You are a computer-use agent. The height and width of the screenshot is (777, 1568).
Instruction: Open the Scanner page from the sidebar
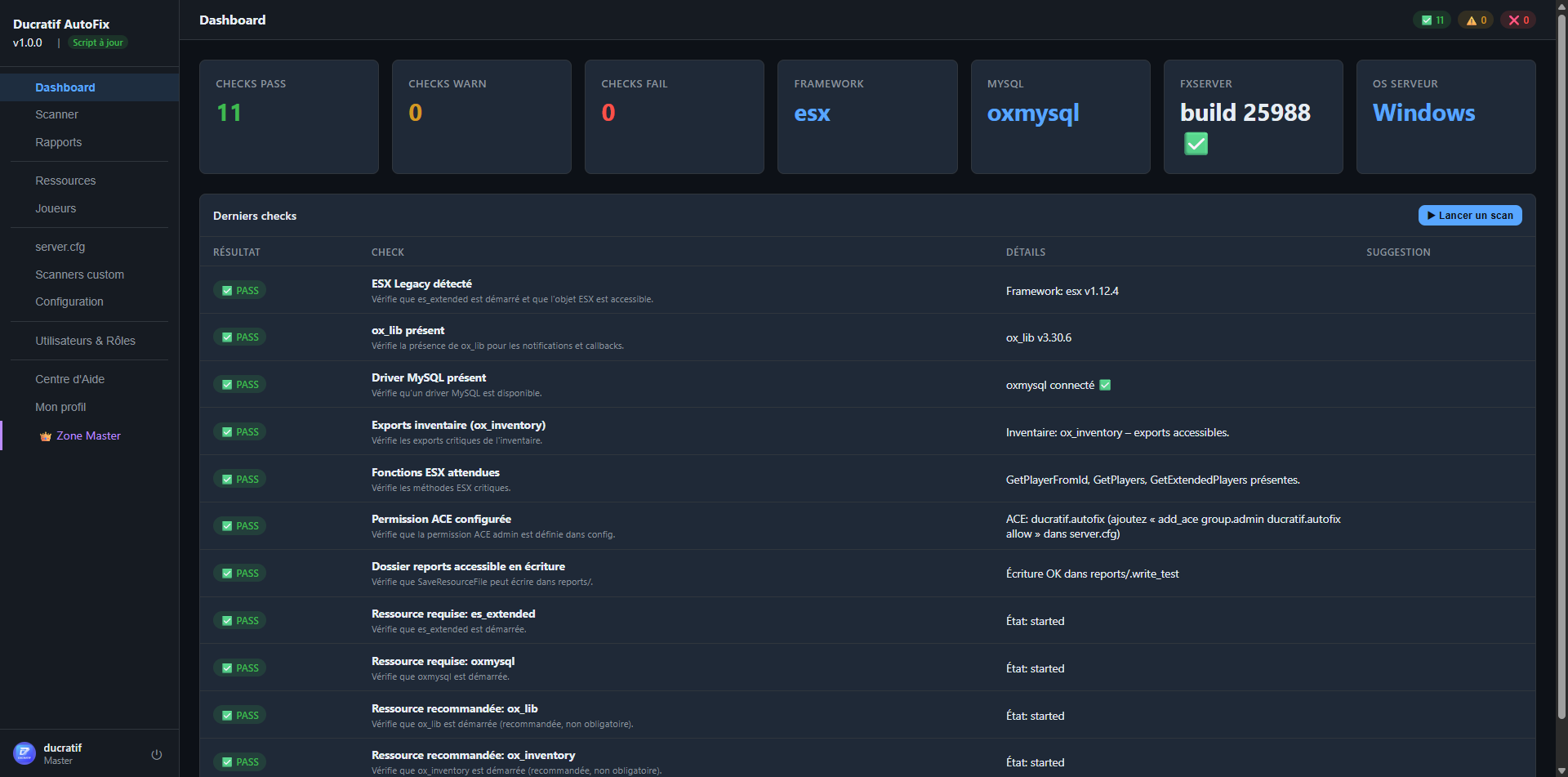pos(56,114)
